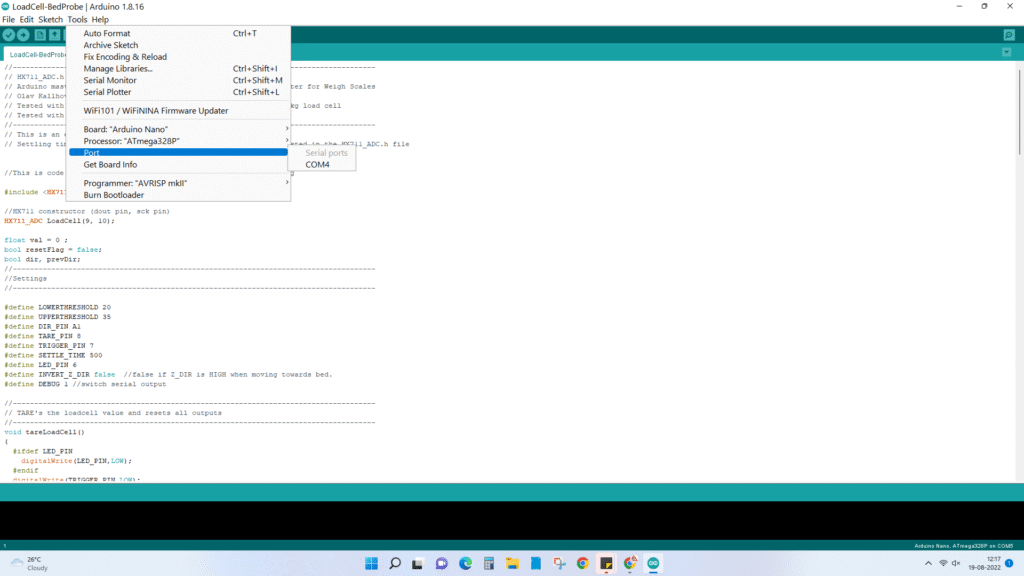Choose Burn Bootloader from the Tools menu
This screenshot has height=576, width=1024.
coord(114,195)
